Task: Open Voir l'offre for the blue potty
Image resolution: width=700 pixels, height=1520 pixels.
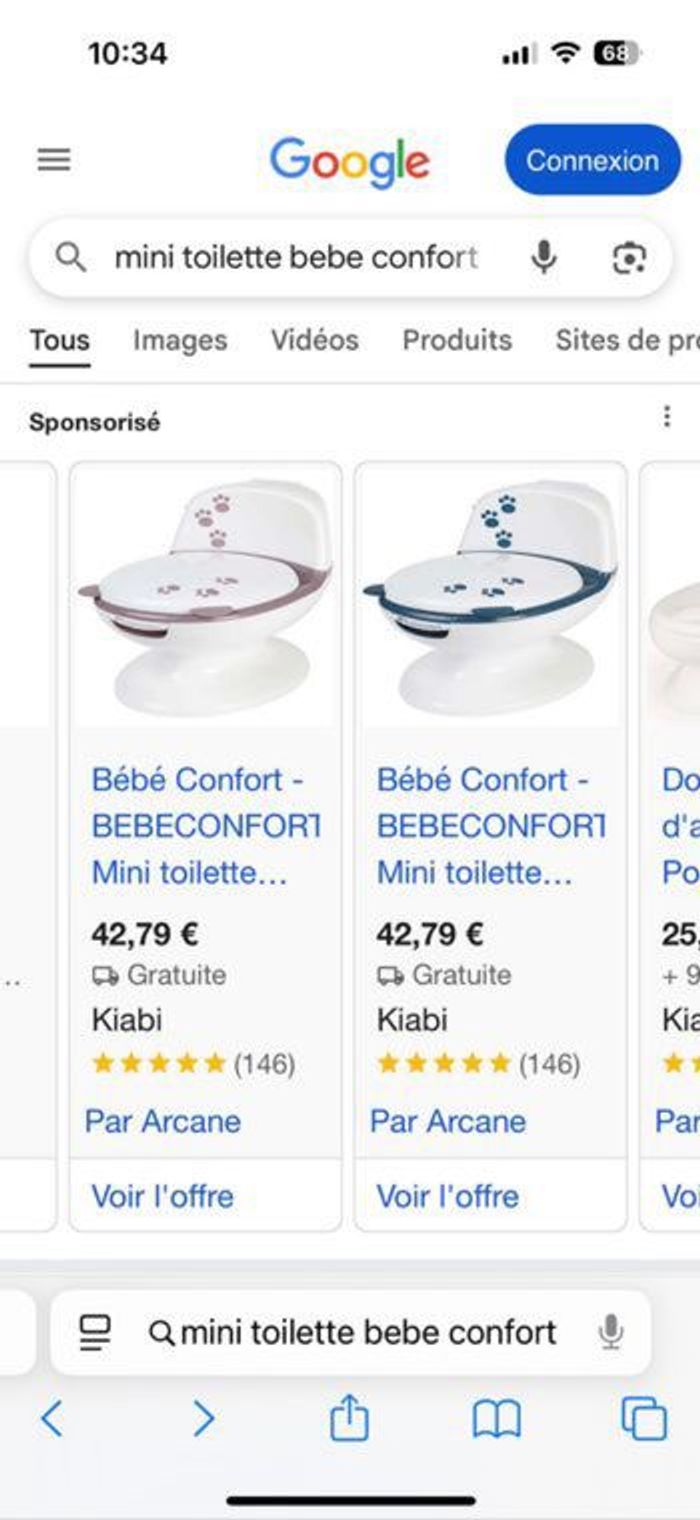Action: click(447, 1196)
